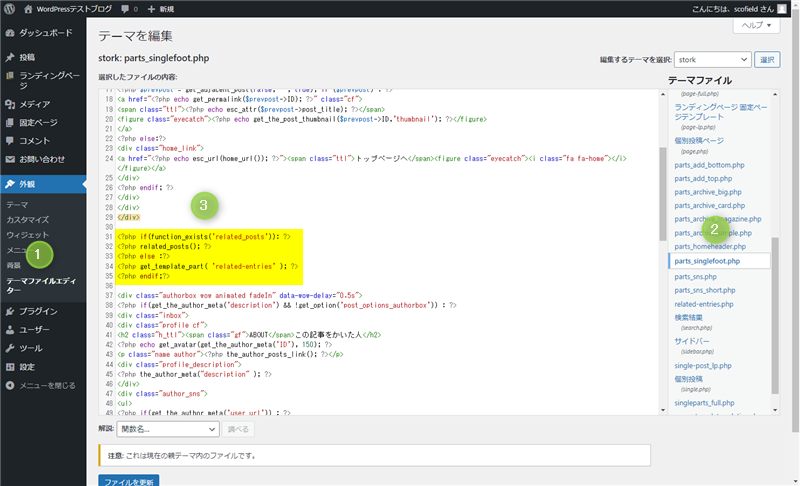Click the Comments icon in sidebar
The width and height of the screenshot is (800, 486).
coord(10,141)
